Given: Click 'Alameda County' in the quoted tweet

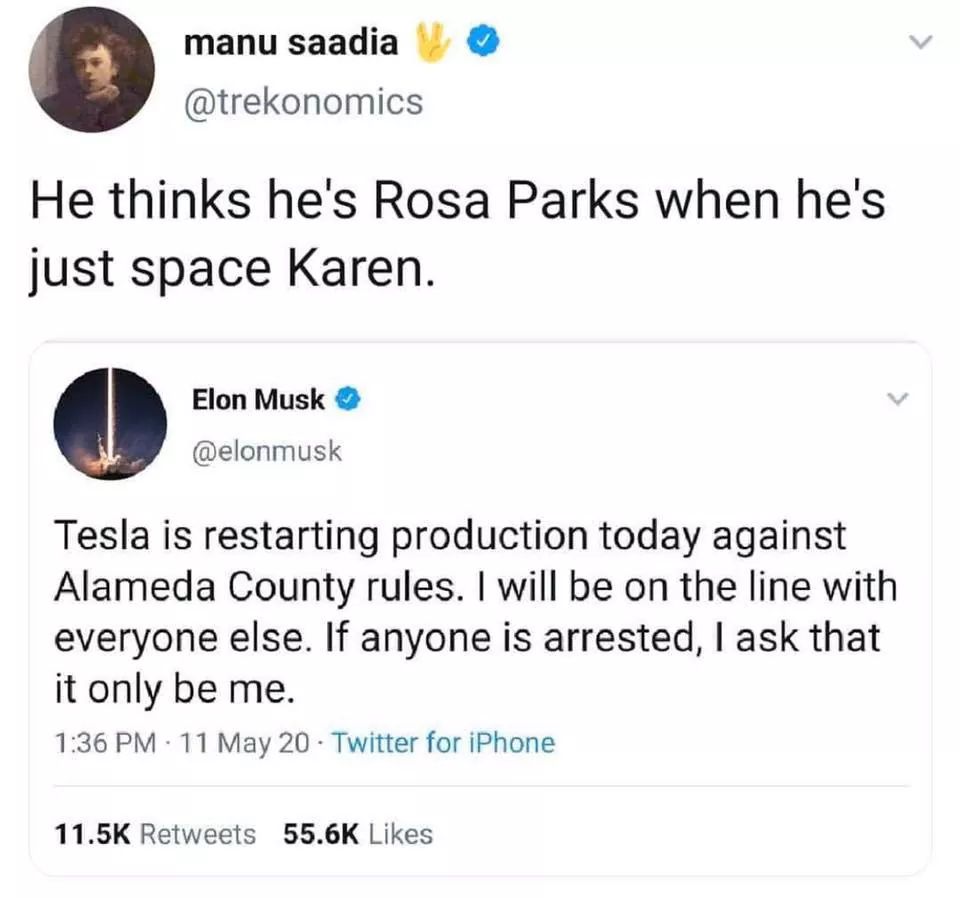Looking at the screenshot, I should (x=186, y=587).
